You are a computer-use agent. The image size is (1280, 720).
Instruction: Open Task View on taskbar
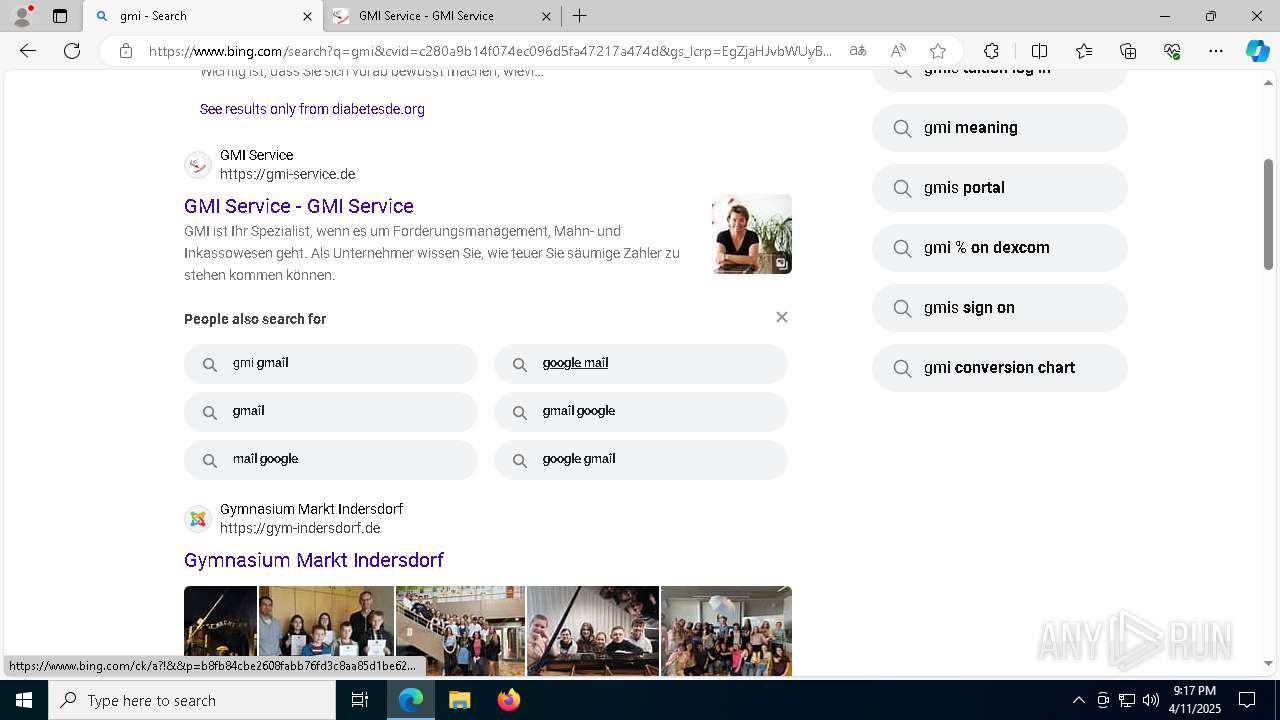click(360, 700)
